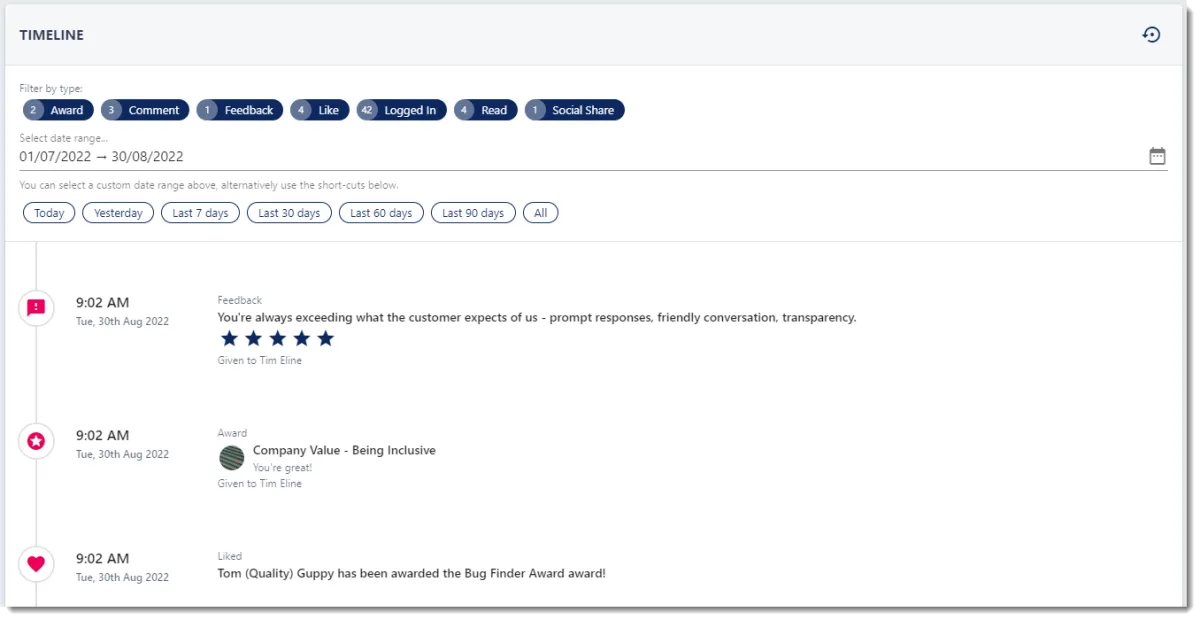Screen dimensions: 1200x620
Task: Select the Yesterday date shortcut
Action: point(118,213)
